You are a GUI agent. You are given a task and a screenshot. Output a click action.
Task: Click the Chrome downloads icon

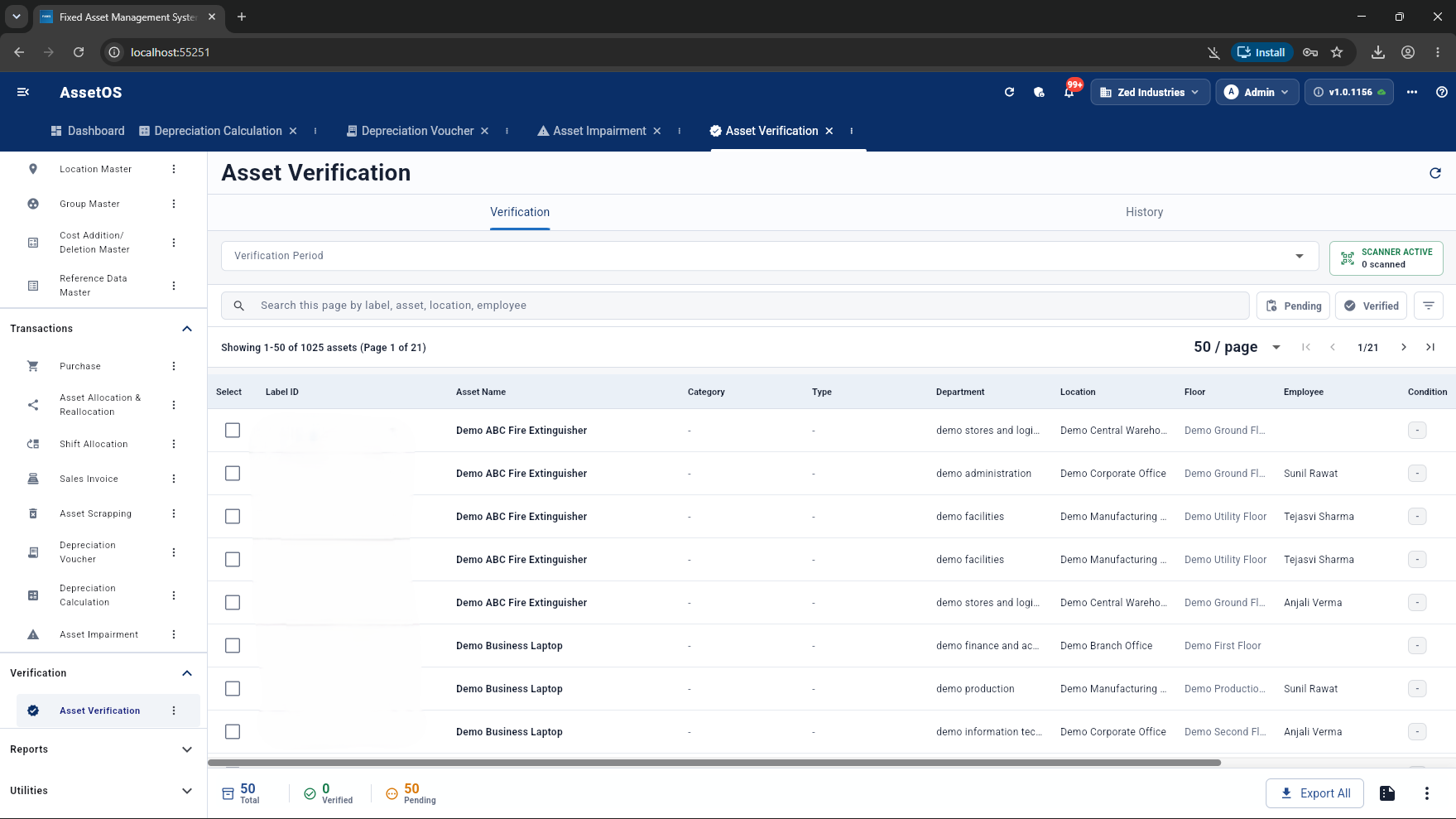(1378, 52)
